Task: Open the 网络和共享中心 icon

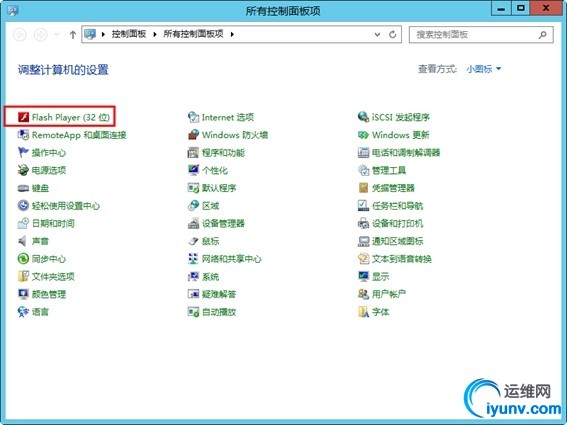Action: point(193,259)
